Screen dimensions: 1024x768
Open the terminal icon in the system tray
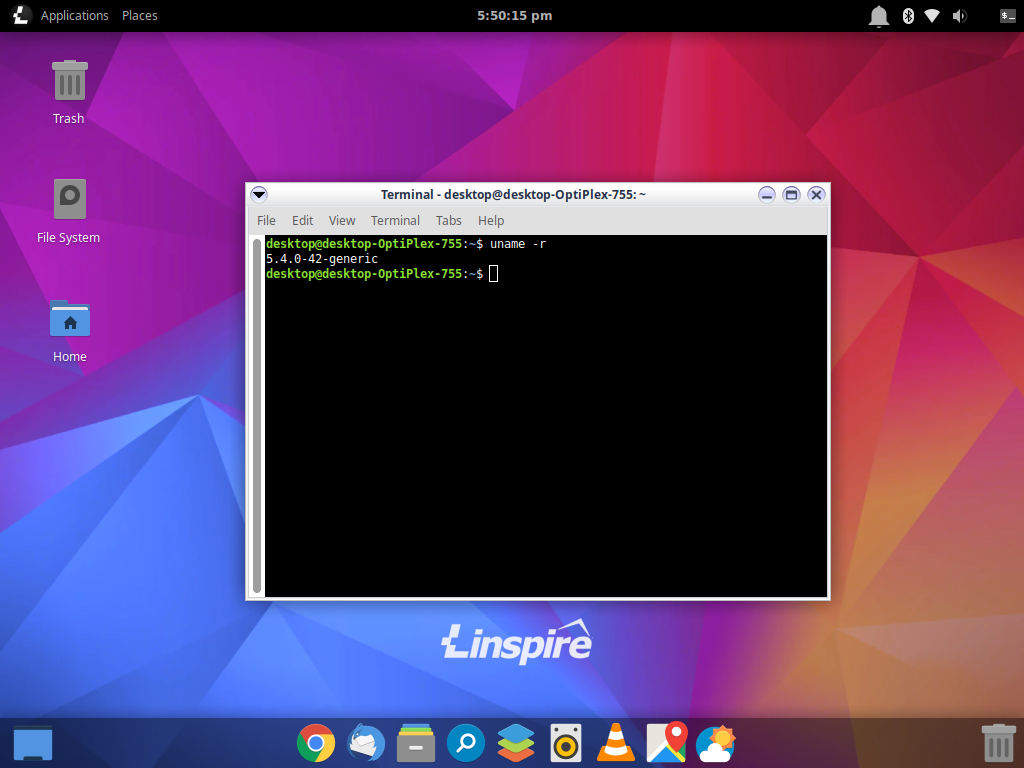pos(1007,15)
